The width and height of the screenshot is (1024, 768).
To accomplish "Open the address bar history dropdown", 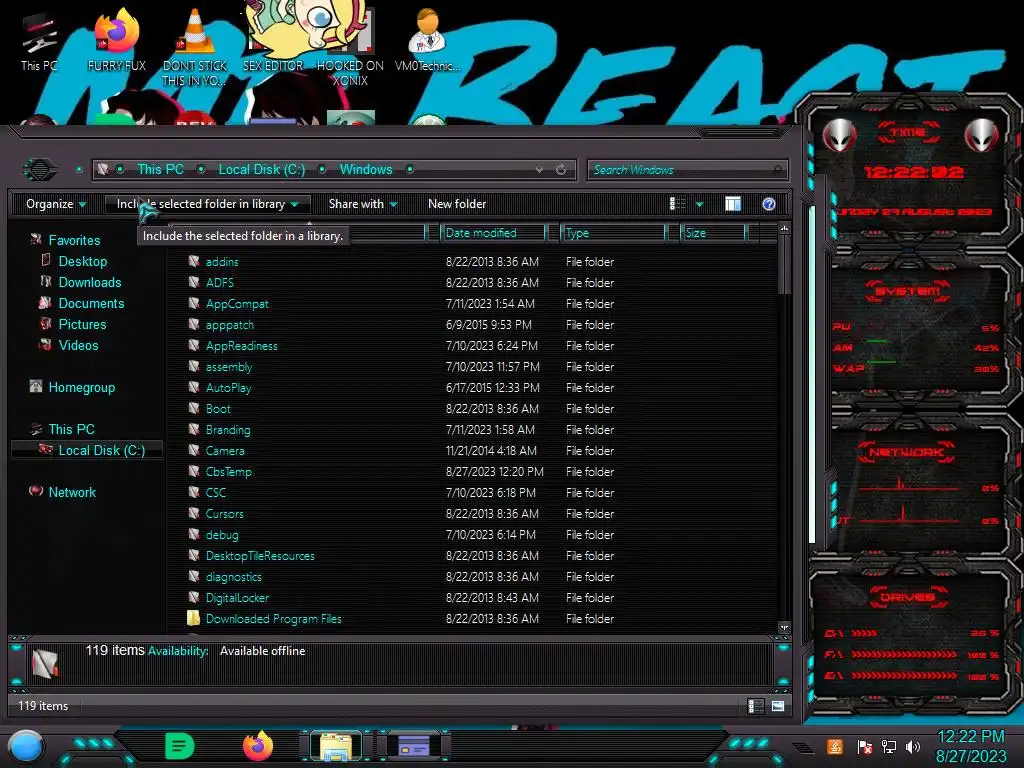I will pyautogui.click(x=539, y=170).
